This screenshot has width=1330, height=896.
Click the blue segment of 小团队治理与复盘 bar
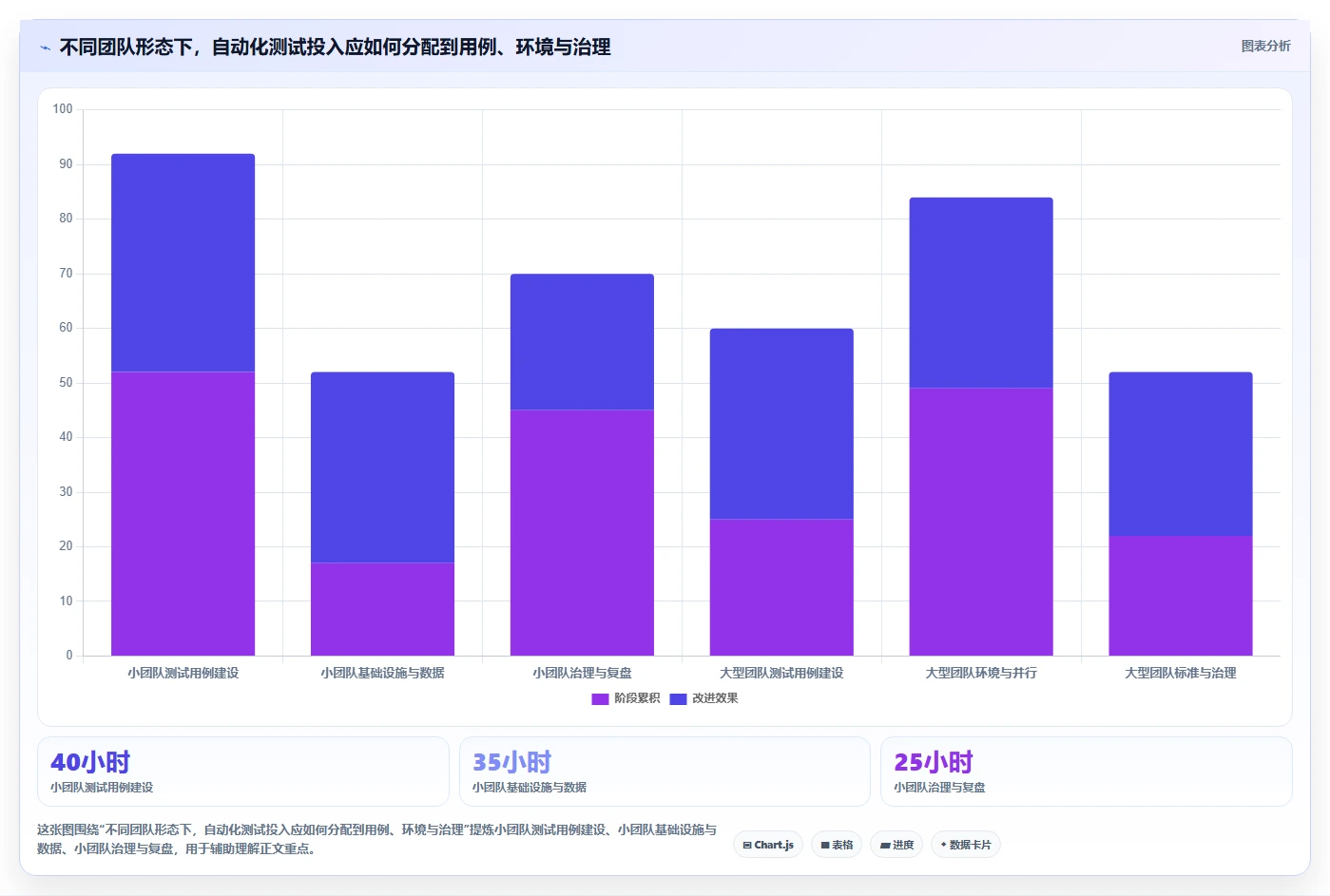coord(582,341)
